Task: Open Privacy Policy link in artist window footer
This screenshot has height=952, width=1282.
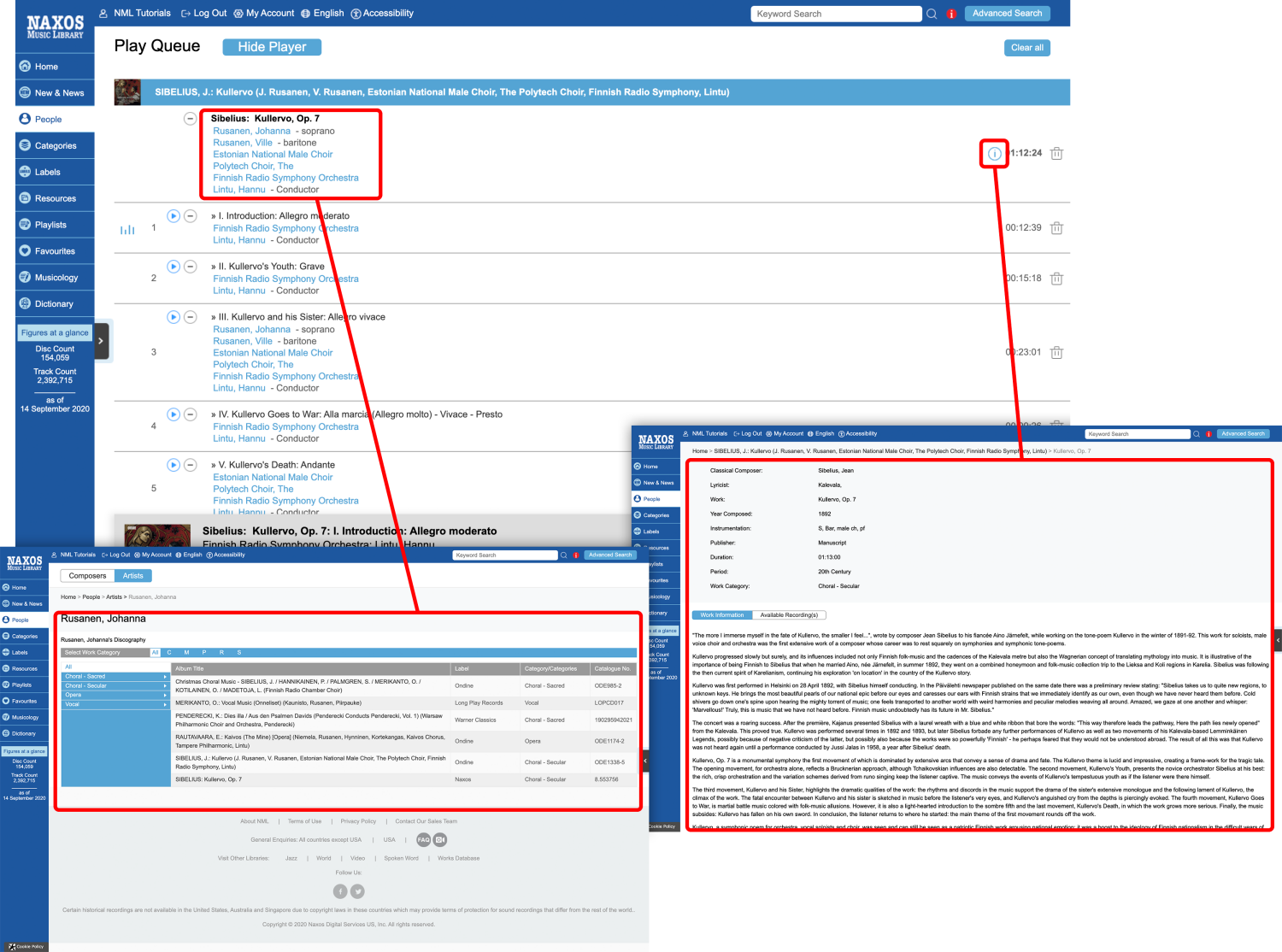Action: coord(358,821)
